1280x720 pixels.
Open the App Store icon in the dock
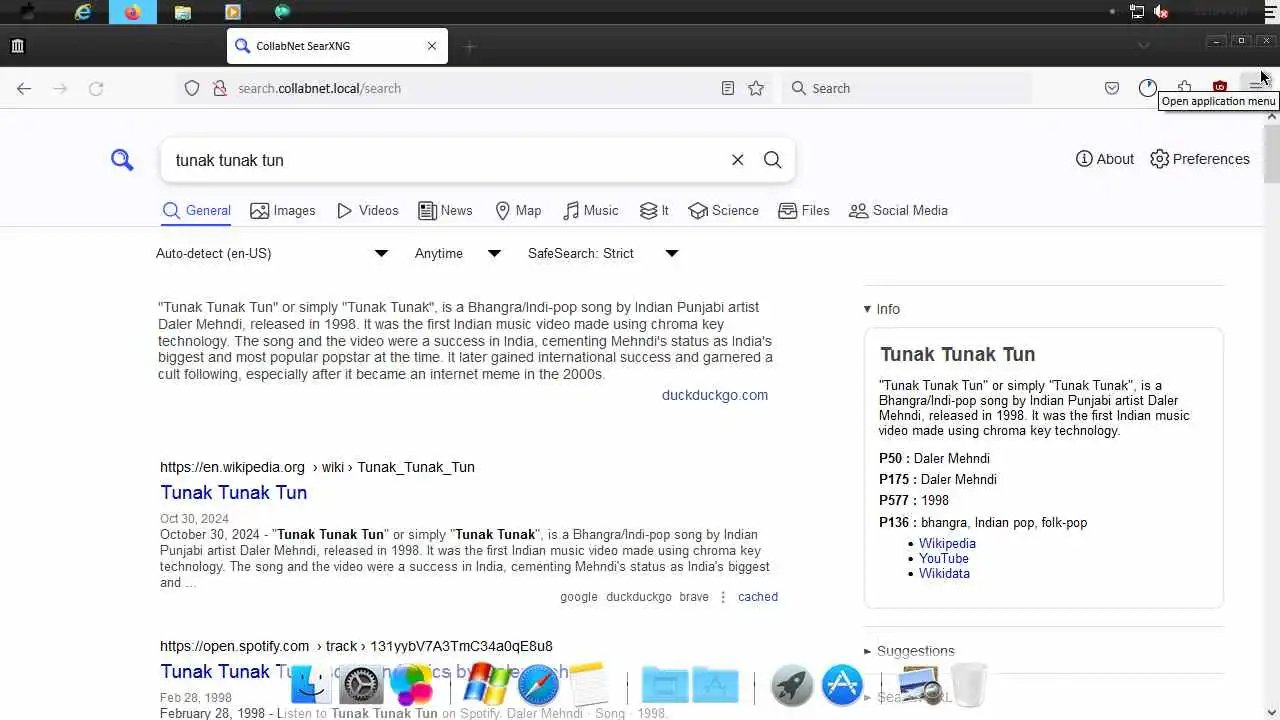tap(842, 685)
